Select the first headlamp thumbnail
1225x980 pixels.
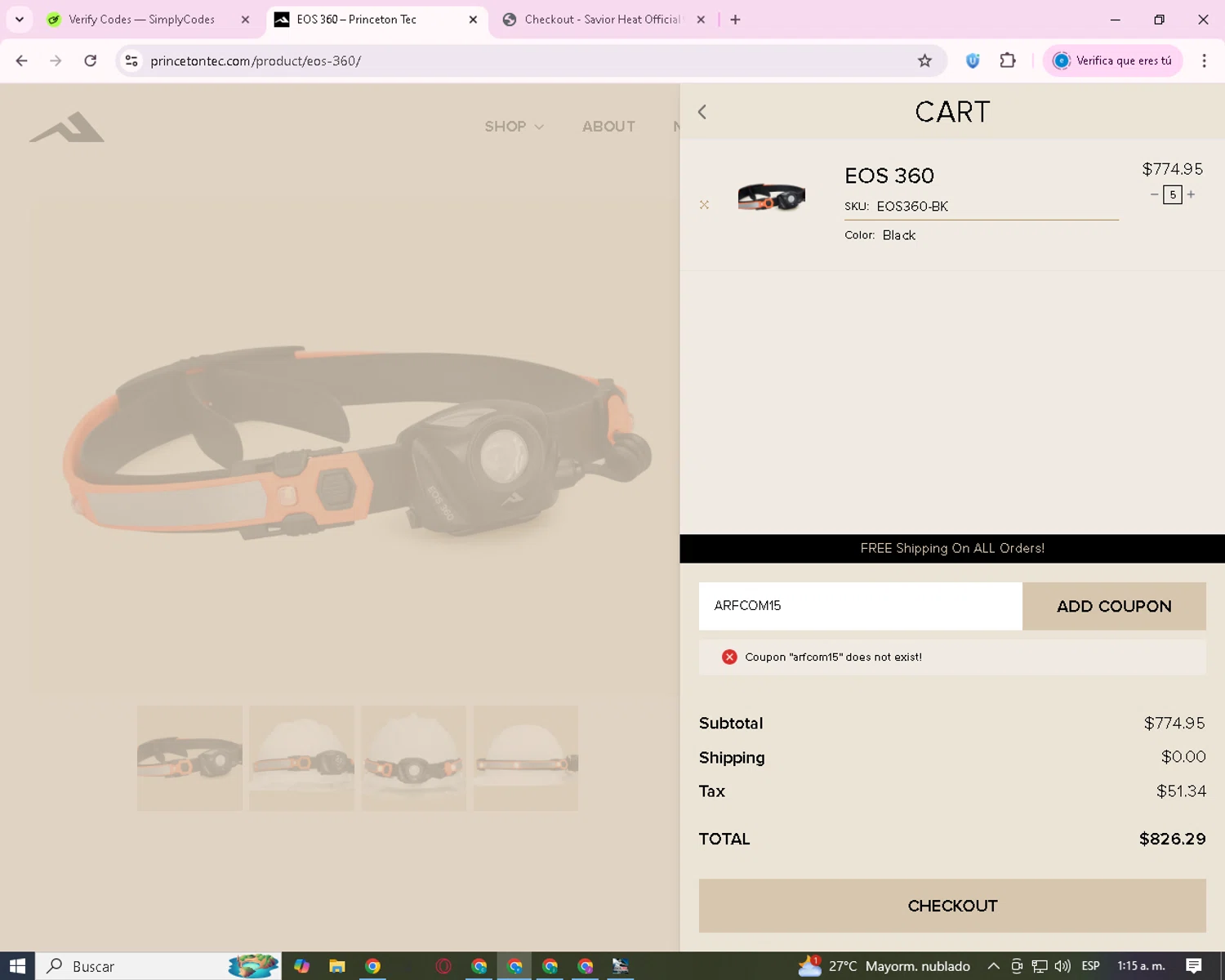tap(189, 758)
